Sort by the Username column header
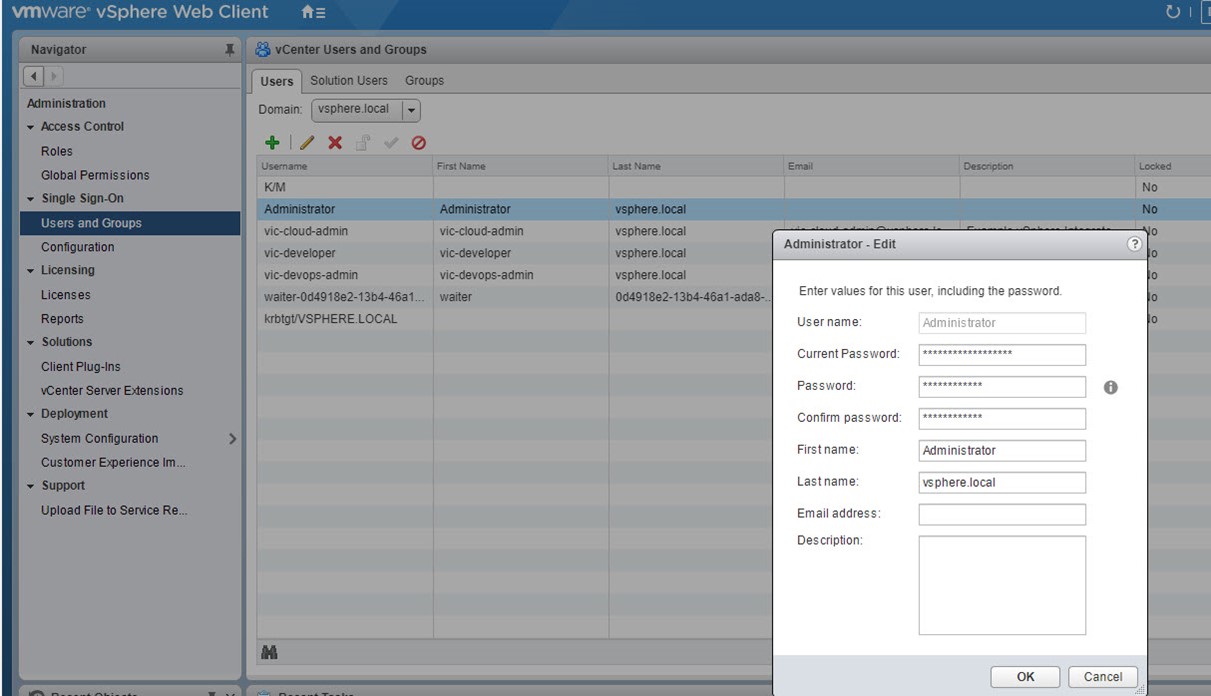 click(345, 166)
